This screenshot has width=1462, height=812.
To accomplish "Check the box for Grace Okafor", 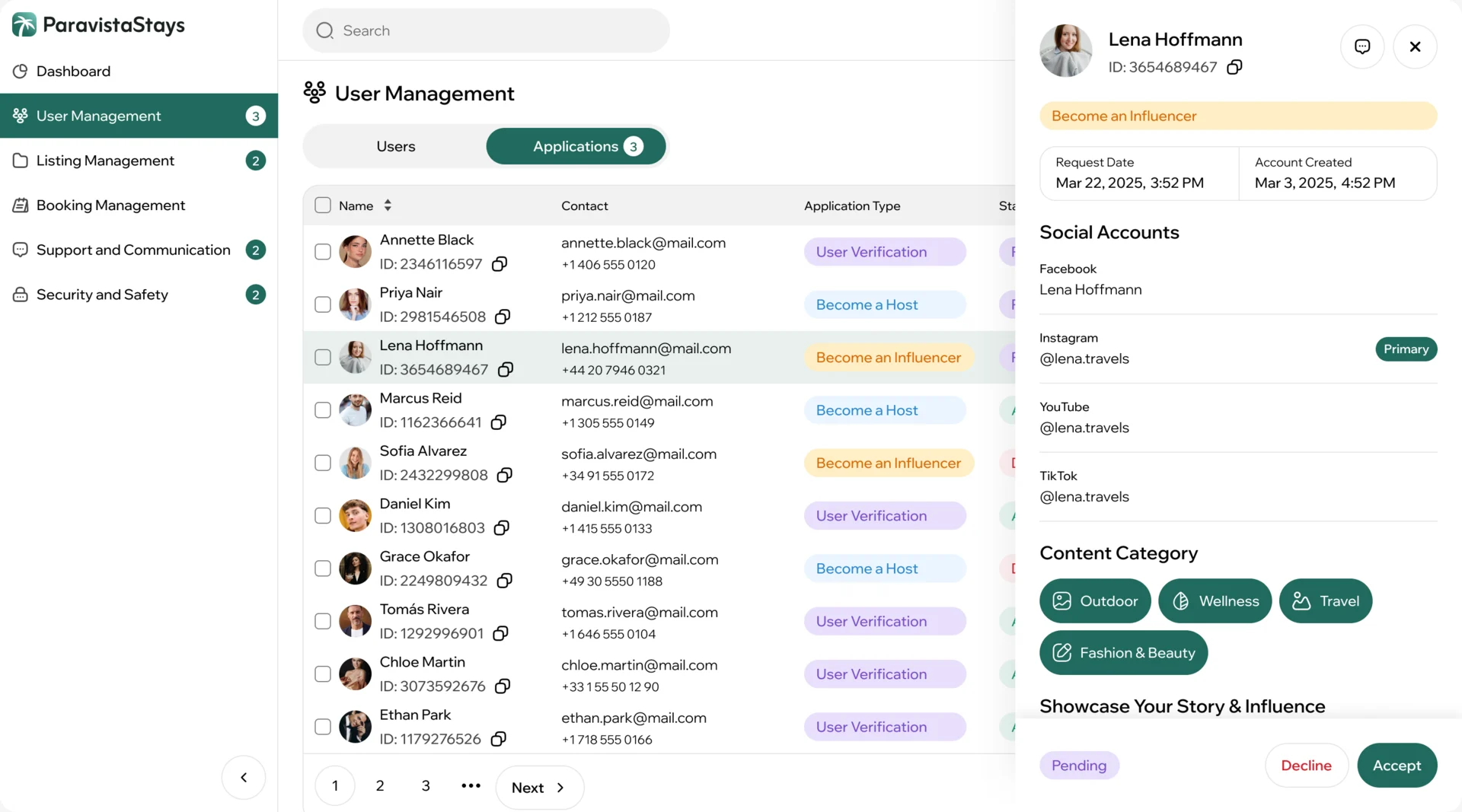I will point(323,568).
